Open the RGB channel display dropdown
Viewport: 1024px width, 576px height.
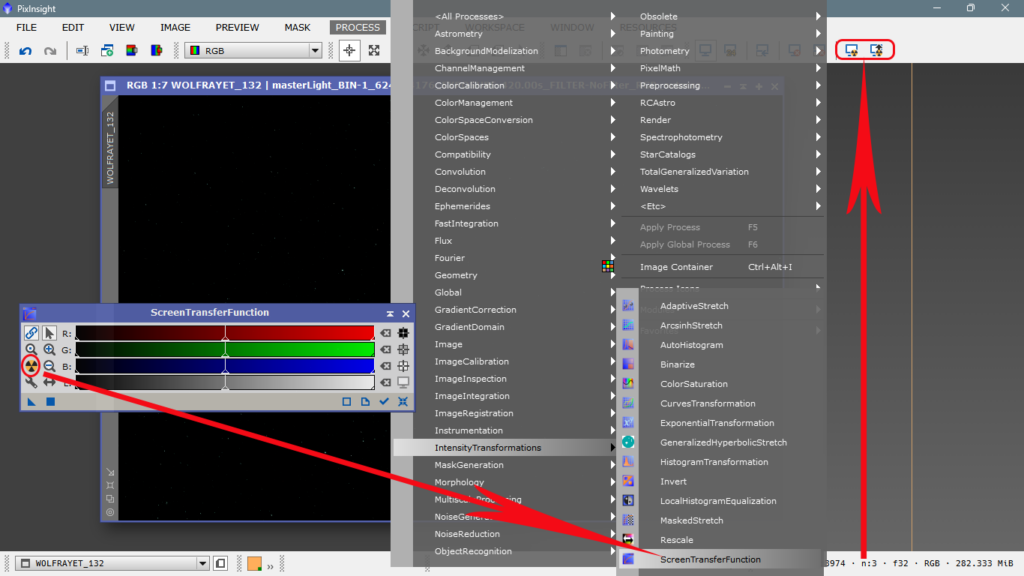tap(253, 51)
